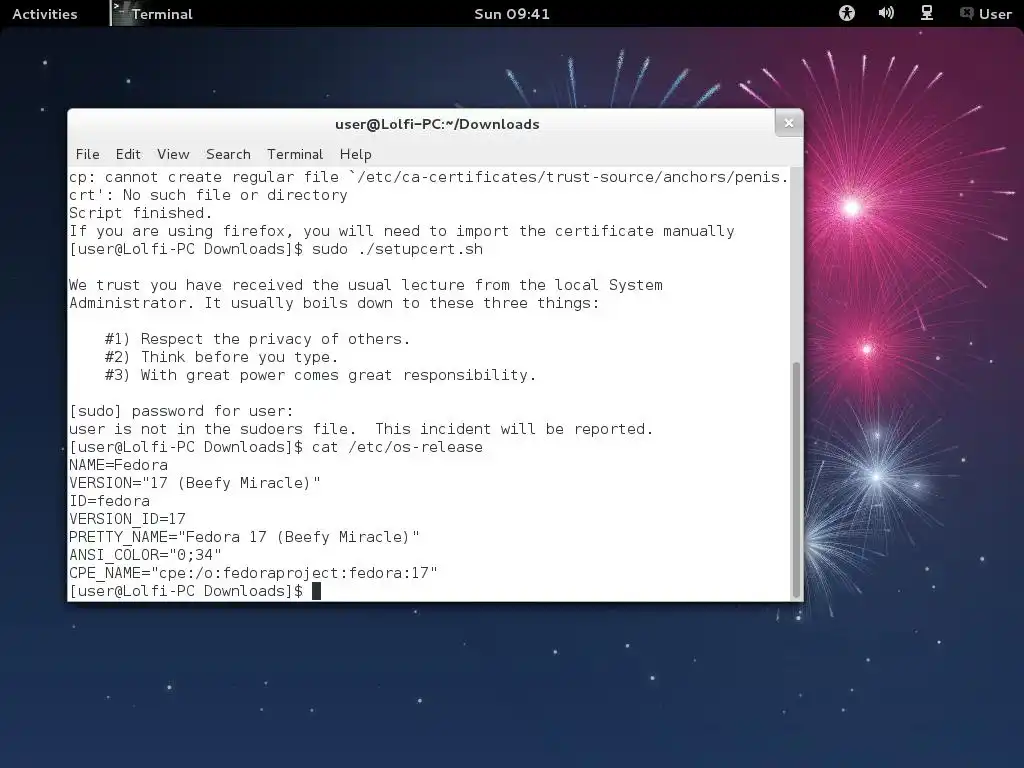Click the line 'Script finished.'
1024x768 pixels.
(141, 213)
